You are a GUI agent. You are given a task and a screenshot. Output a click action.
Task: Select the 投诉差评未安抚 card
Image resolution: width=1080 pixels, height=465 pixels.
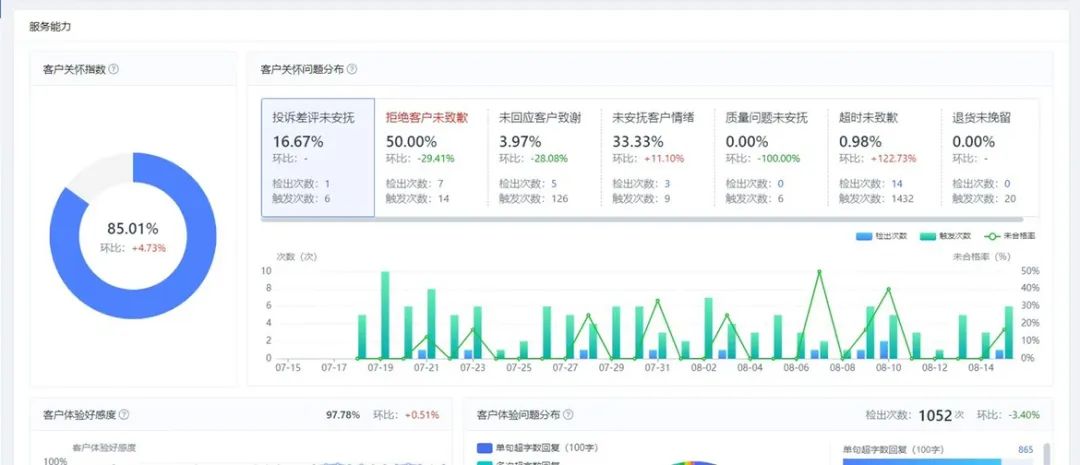coord(318,157)
